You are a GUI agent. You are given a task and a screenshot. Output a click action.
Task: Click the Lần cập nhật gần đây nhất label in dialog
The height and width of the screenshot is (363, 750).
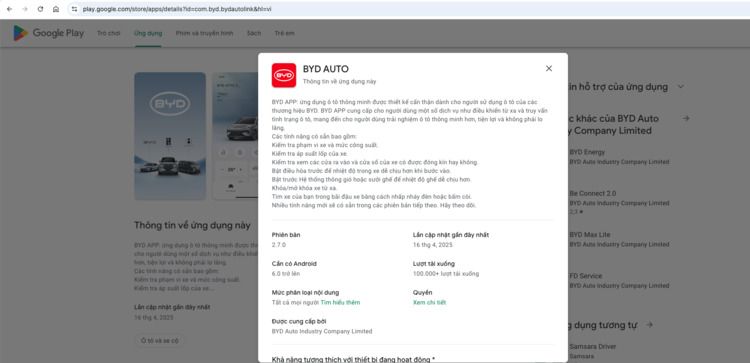tap(451, 235)
